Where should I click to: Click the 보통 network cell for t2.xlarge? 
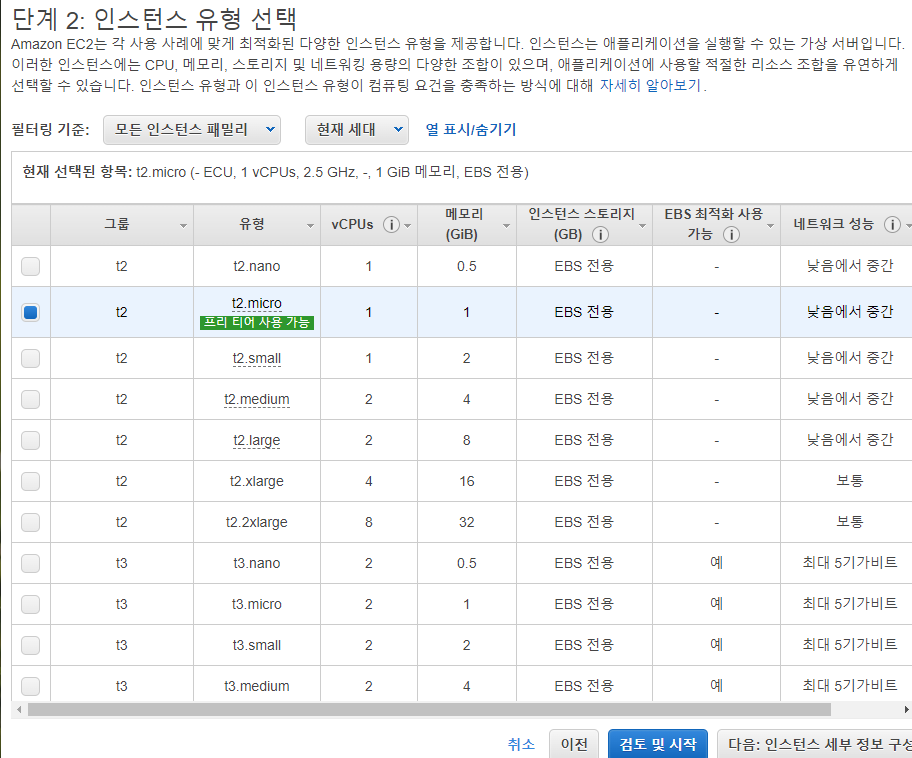click(850, 481)
